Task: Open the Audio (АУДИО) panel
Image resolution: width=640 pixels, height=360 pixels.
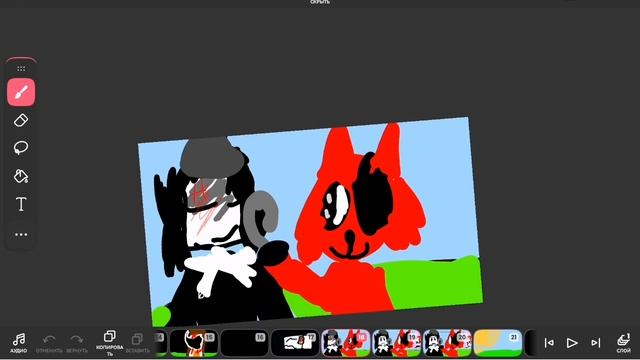Action: pyautogui.click(x=19, y=342)
